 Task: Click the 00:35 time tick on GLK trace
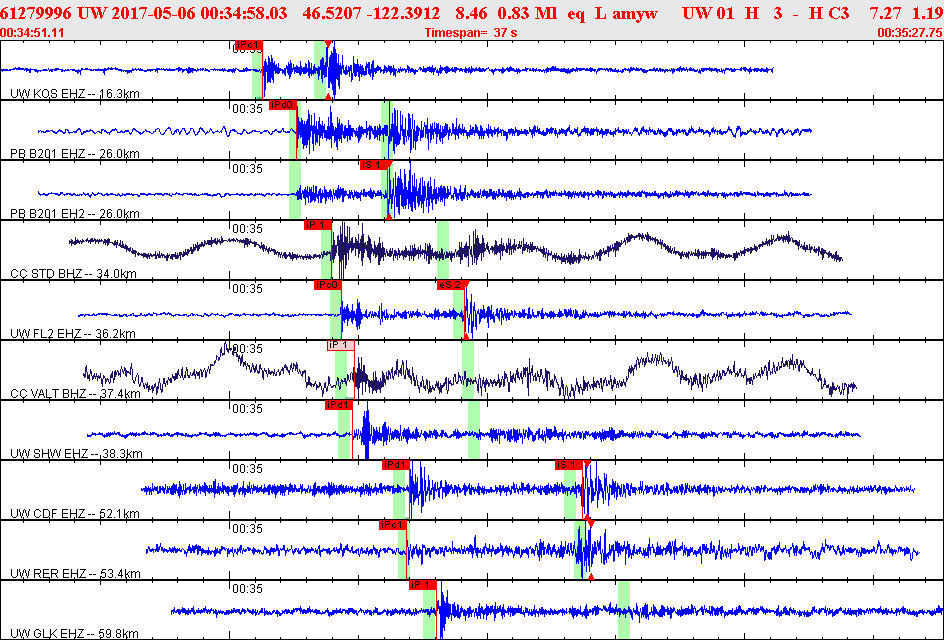click(247, 588)
